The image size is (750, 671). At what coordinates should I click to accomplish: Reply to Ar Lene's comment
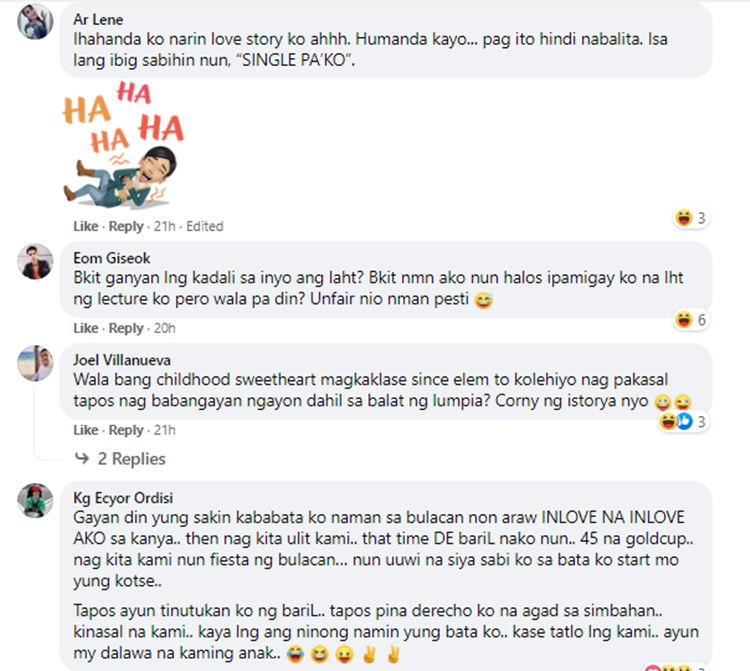pos(126,226)
